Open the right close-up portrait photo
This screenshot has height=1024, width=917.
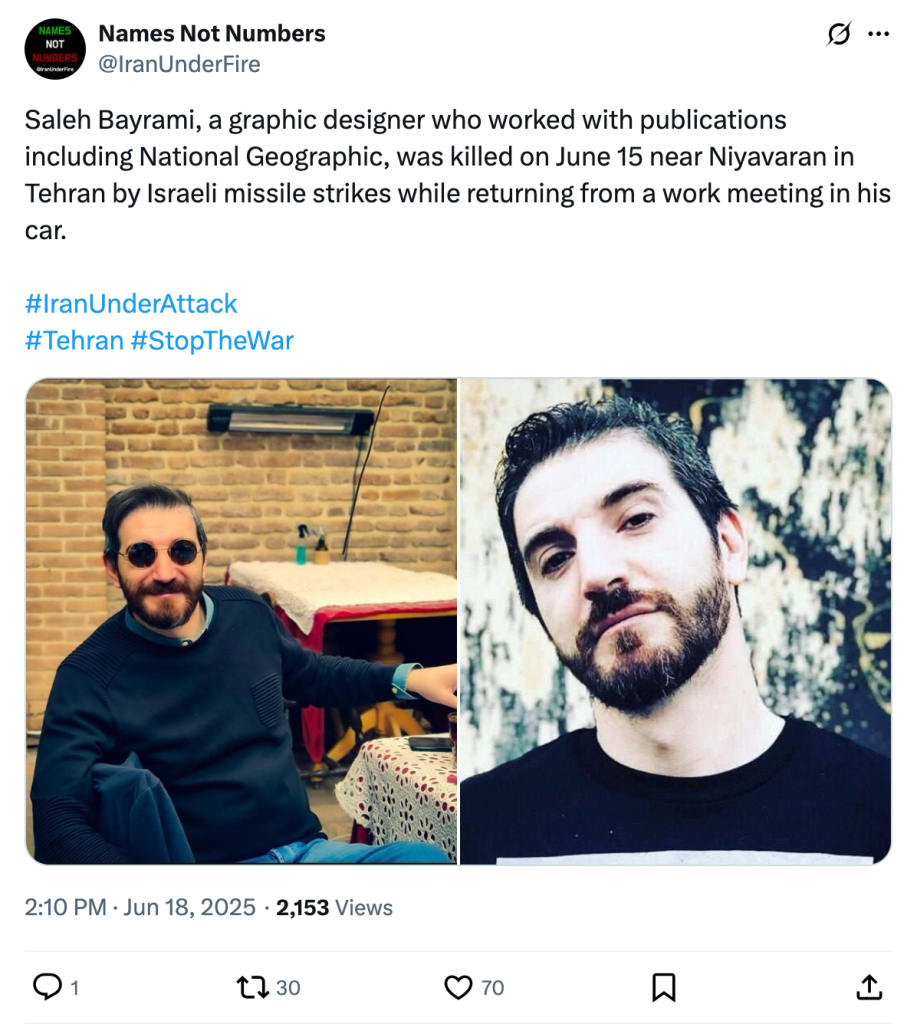[x=675, y=621]
